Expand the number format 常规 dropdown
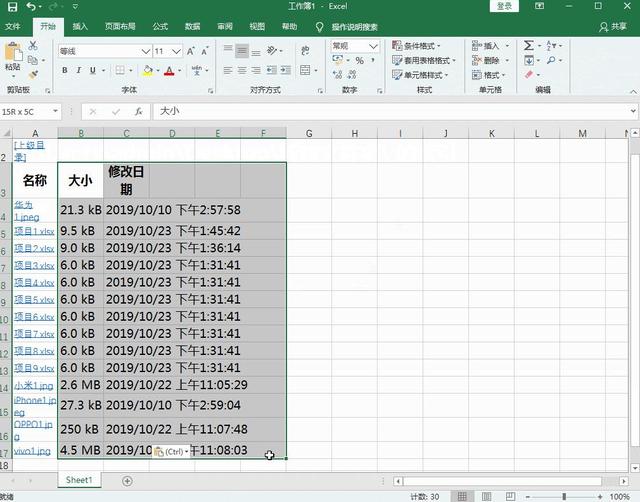This screenshot has width=640, height=502. pos(375,46)
